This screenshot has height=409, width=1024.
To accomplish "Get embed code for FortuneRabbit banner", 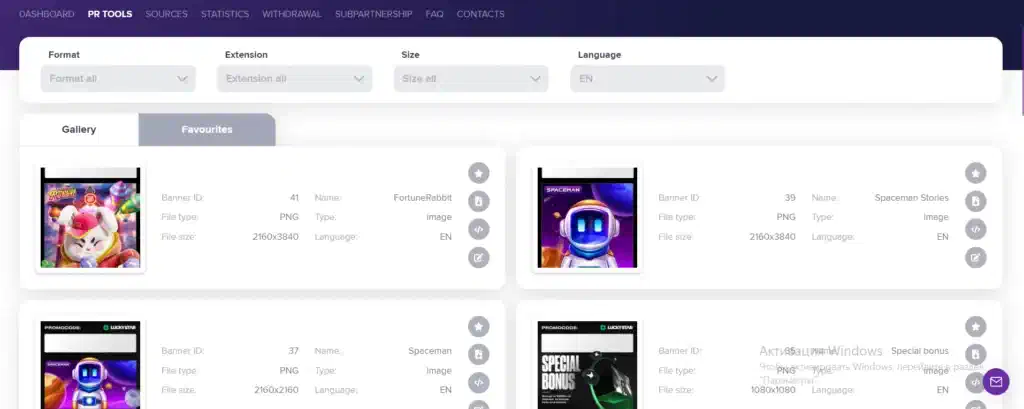I will (479, 229).
